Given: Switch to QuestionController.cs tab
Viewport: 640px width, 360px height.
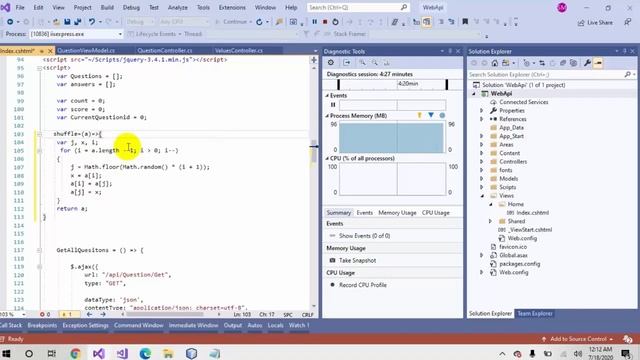Looking at the screenshot, I should (164, 51).
